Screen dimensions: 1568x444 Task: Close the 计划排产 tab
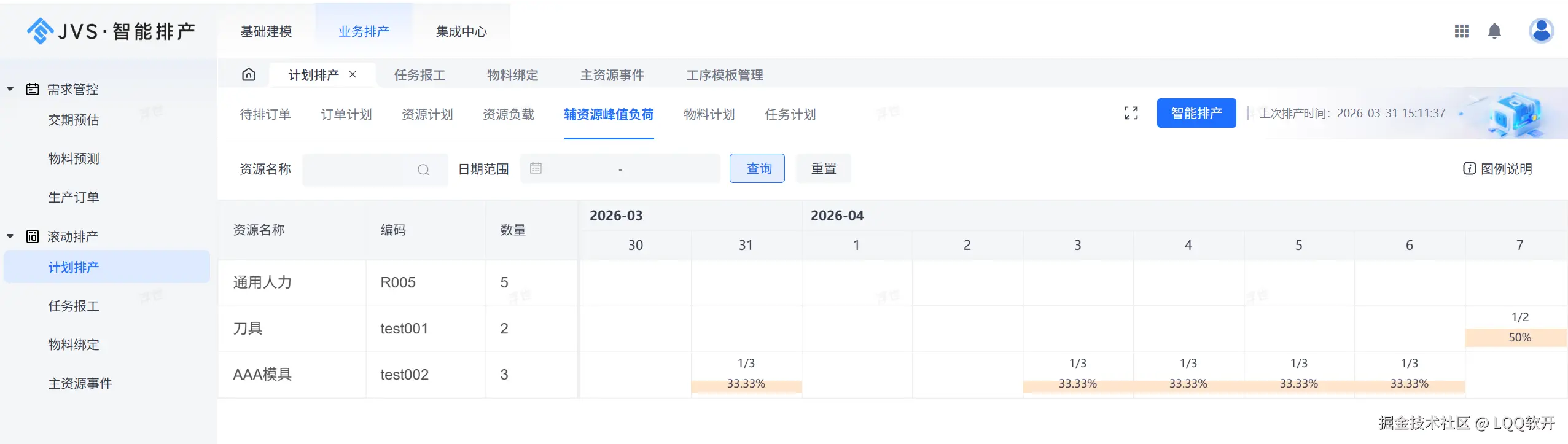(x=353, y=74)
